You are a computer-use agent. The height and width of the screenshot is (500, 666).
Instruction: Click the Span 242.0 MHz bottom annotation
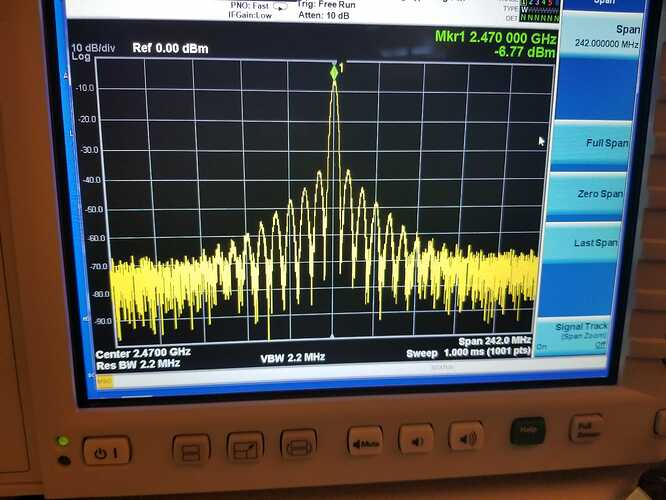click(494, 341)
